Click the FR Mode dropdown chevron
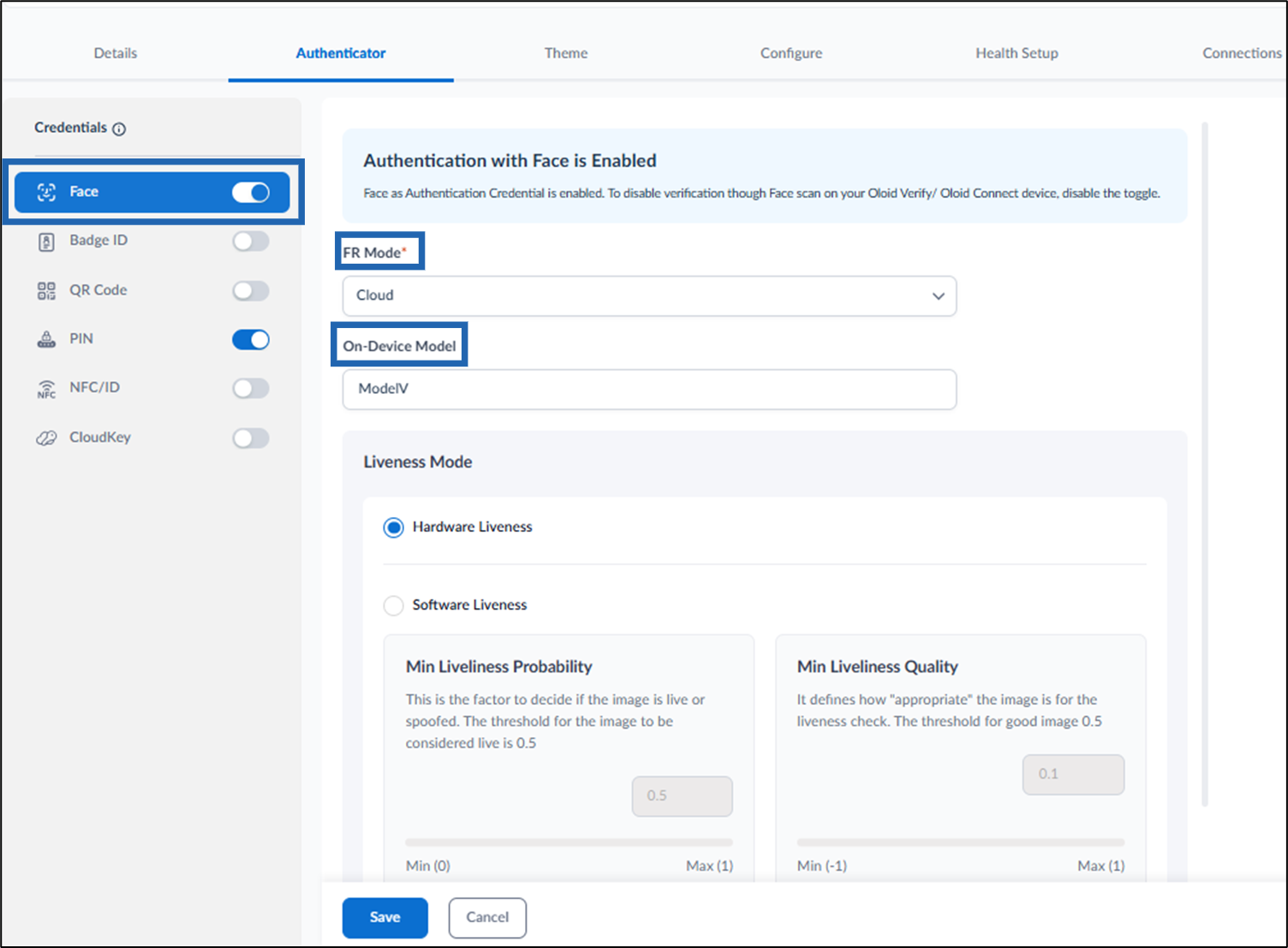Screen dimensions: 1288x948 click(x=939, y=296)
